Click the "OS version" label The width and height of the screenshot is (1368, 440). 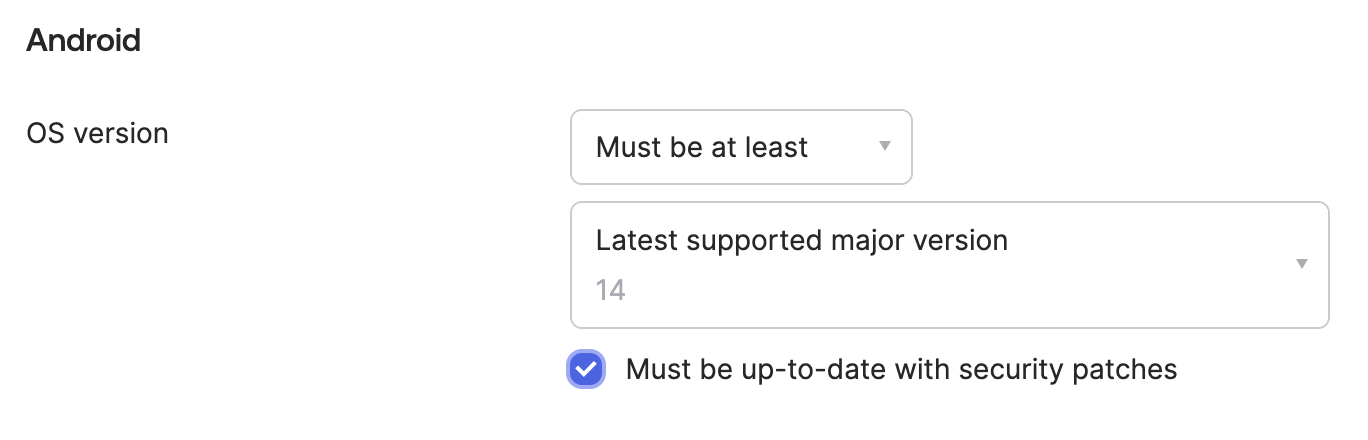(x=97, y=133)
